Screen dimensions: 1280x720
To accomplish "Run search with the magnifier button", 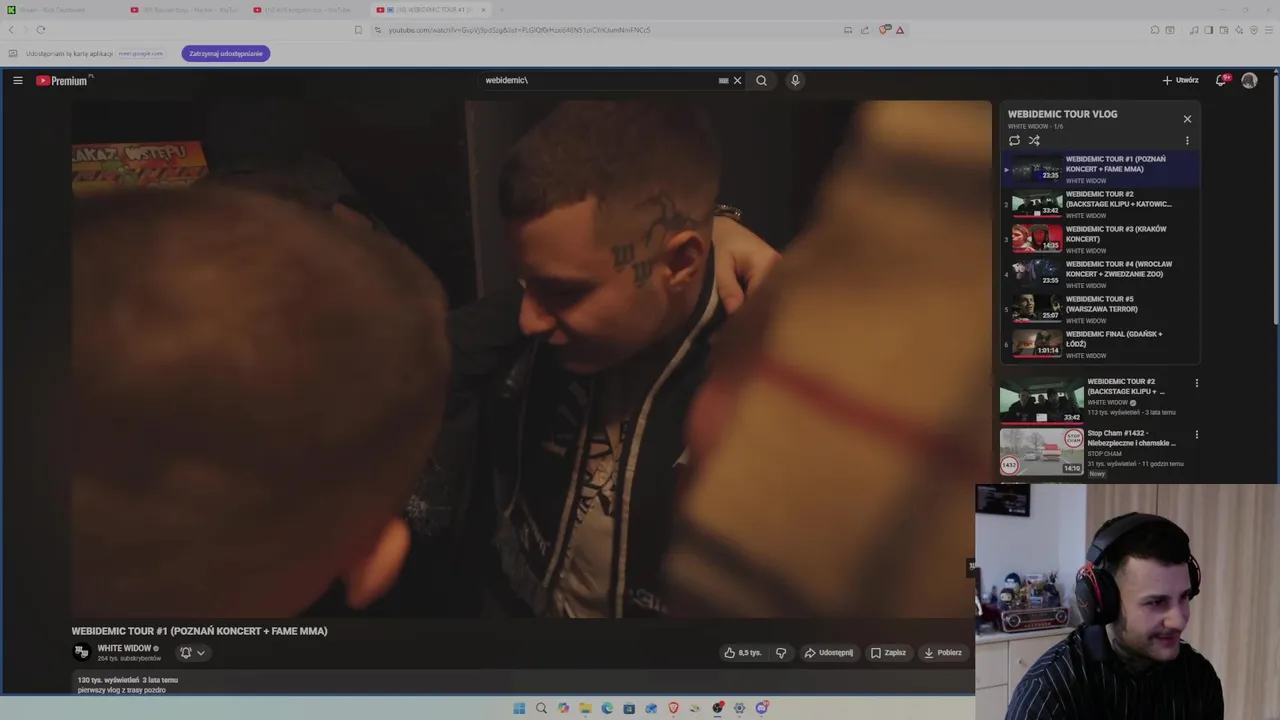I will (761, 80).
